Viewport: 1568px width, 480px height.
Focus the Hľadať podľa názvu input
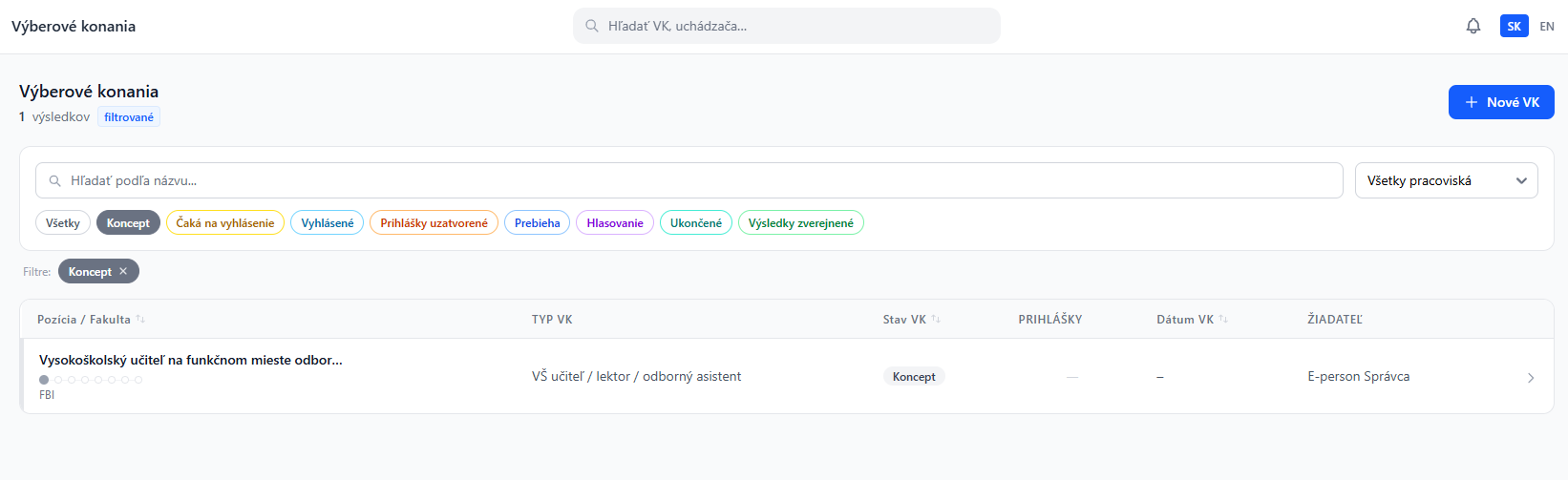pos(689,180)
